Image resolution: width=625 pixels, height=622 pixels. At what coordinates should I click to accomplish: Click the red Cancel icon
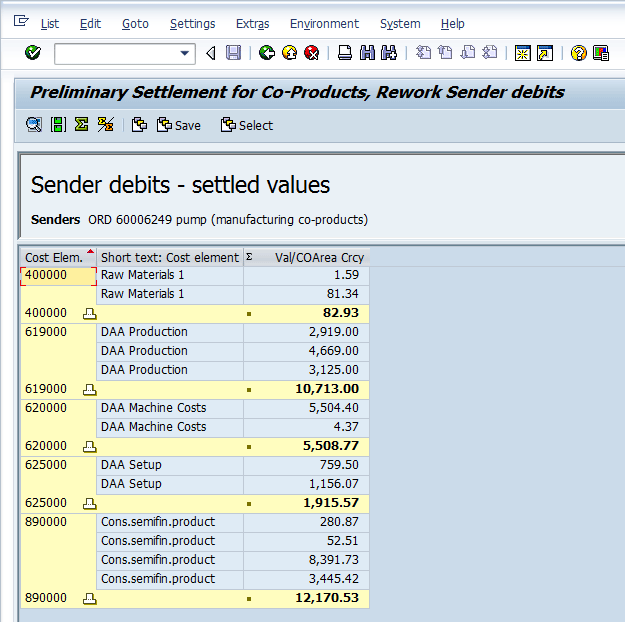[x=312, y=53]
